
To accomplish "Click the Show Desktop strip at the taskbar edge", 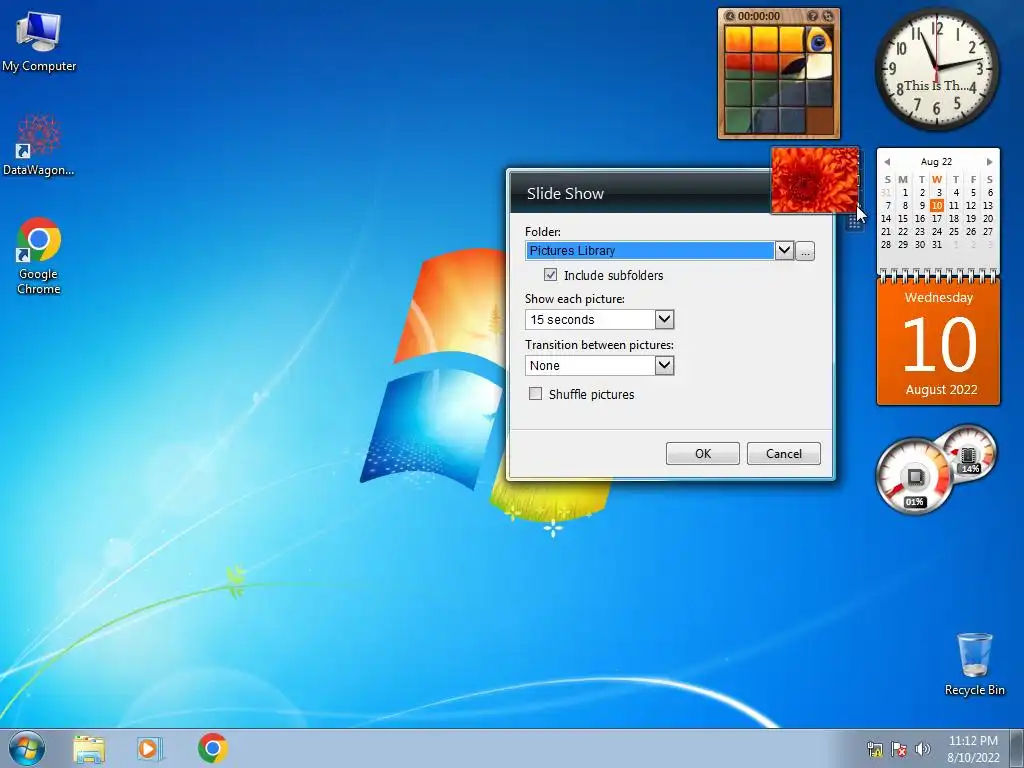I will [x=1019, y=748].
